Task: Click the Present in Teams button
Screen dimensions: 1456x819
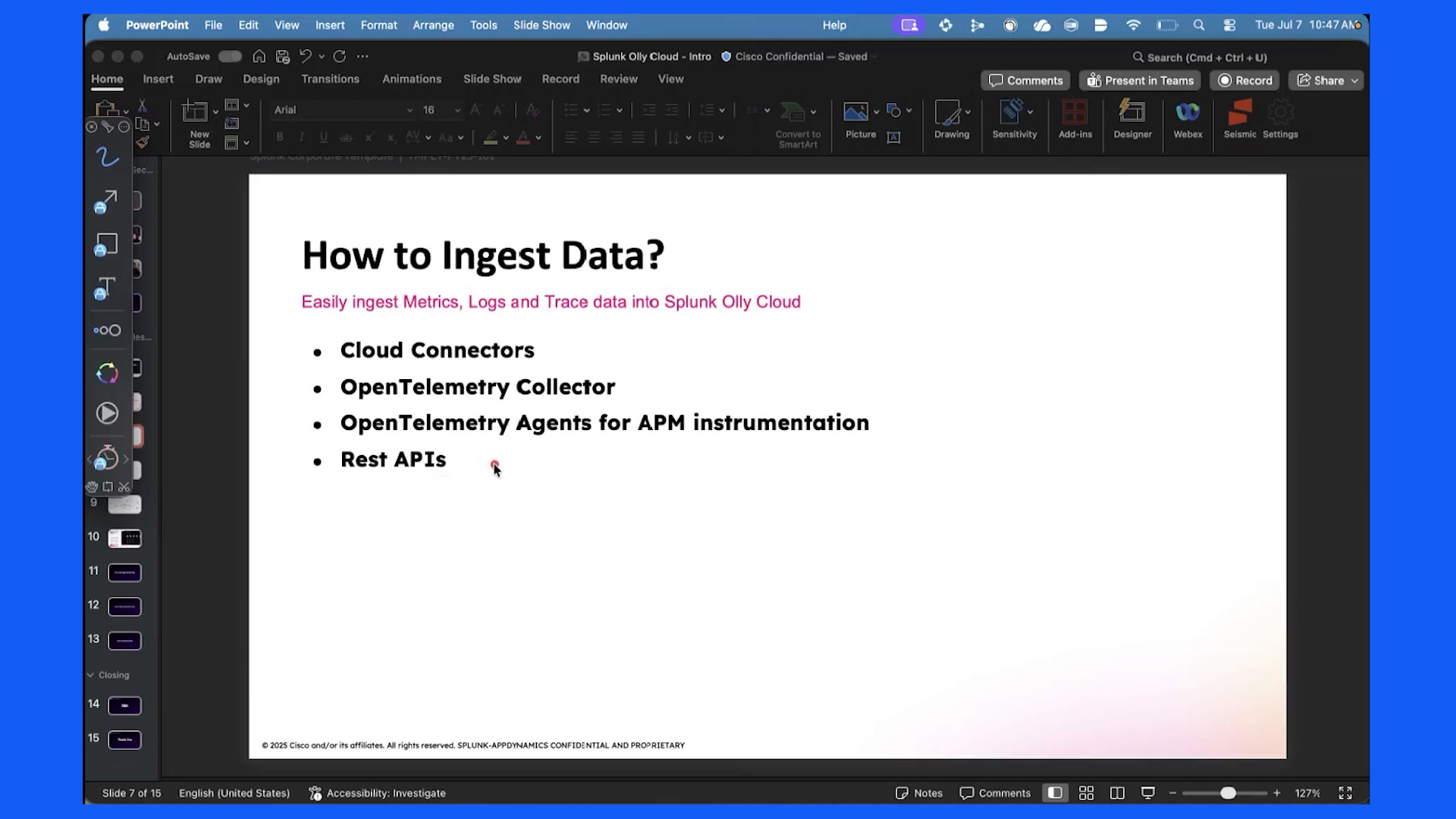Action: point(1140,80)
